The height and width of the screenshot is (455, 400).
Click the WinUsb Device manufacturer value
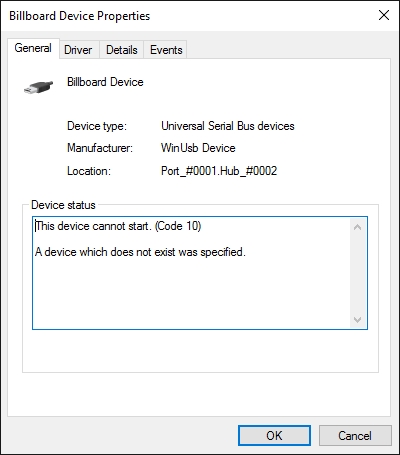[198, 148]
